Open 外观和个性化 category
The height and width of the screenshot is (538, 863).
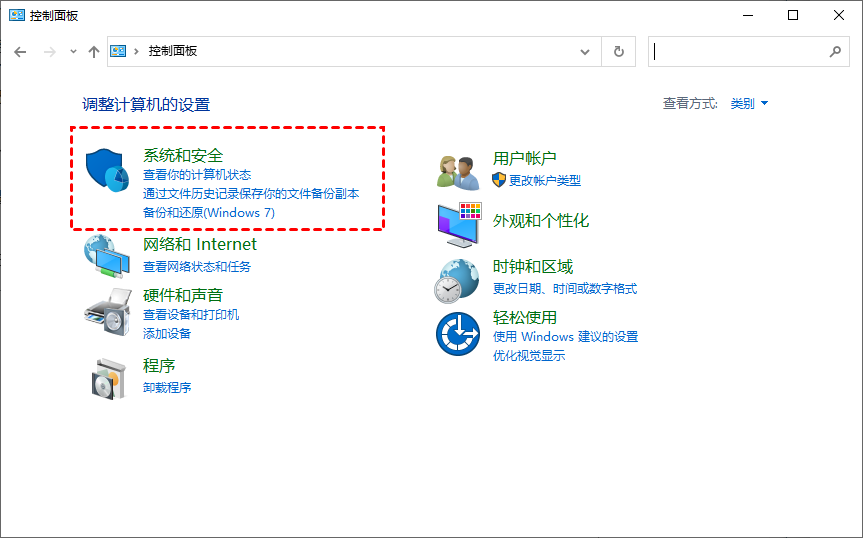pyautogui.click(x=541, y=221)
